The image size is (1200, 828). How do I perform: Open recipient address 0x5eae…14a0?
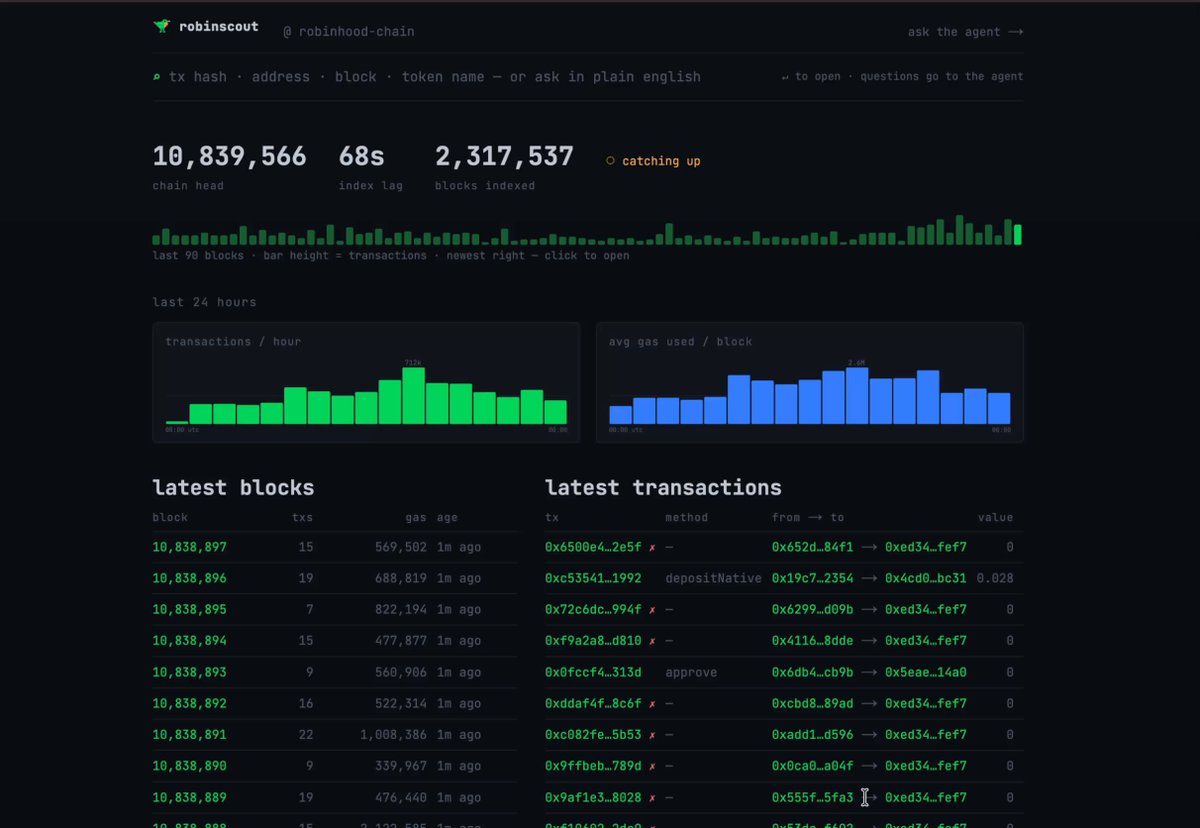tap(926, 672)
